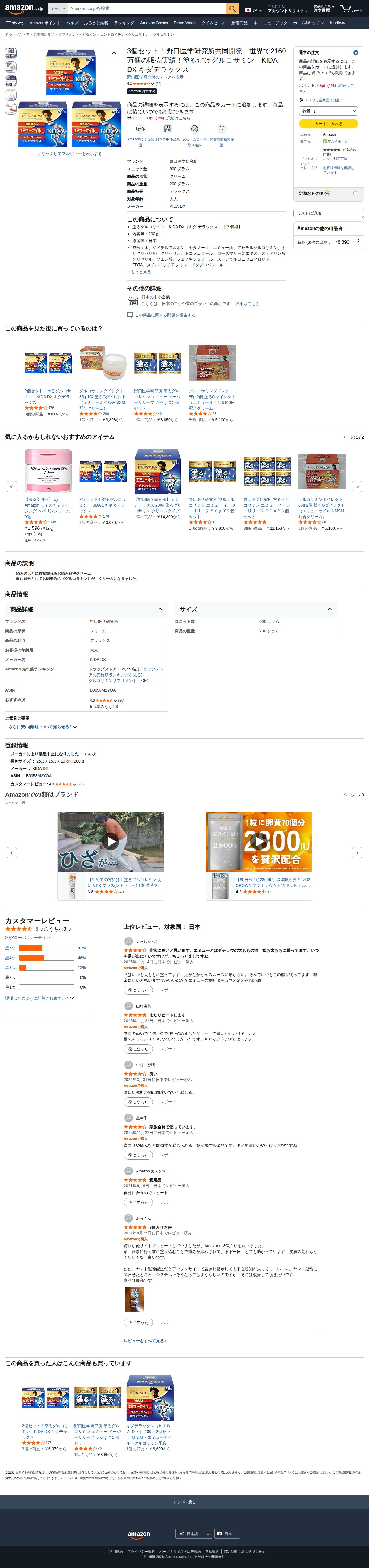Click the Amazonによる発送 truck icon

click(140, 129)
